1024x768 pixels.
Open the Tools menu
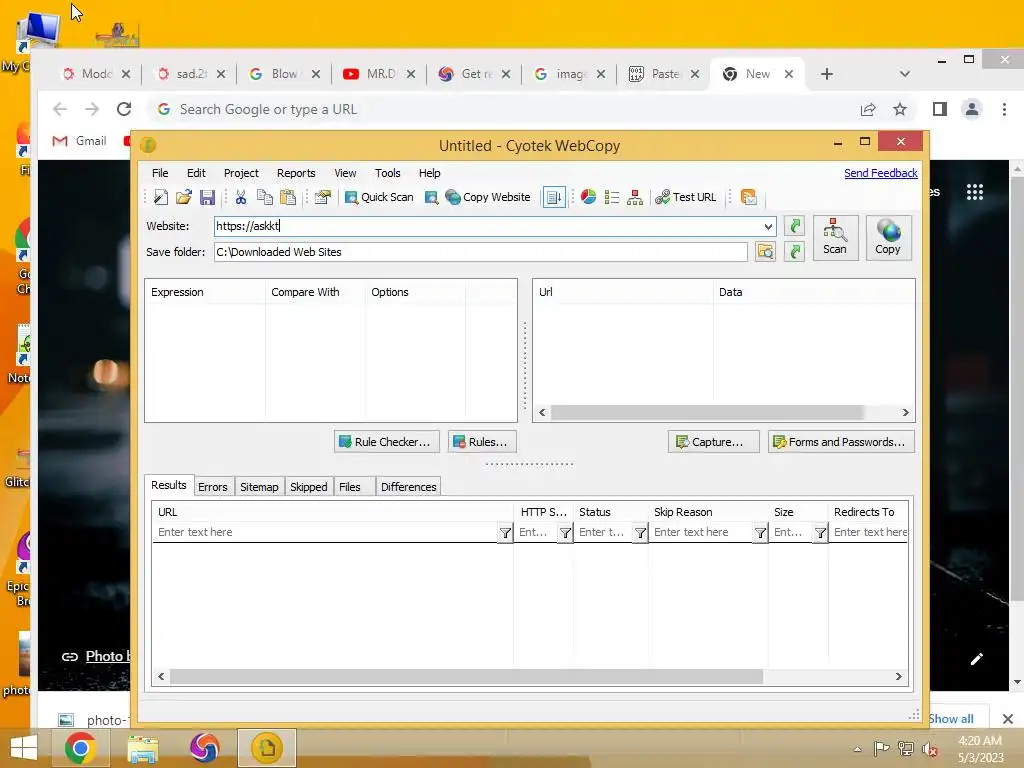coord(387,173)
